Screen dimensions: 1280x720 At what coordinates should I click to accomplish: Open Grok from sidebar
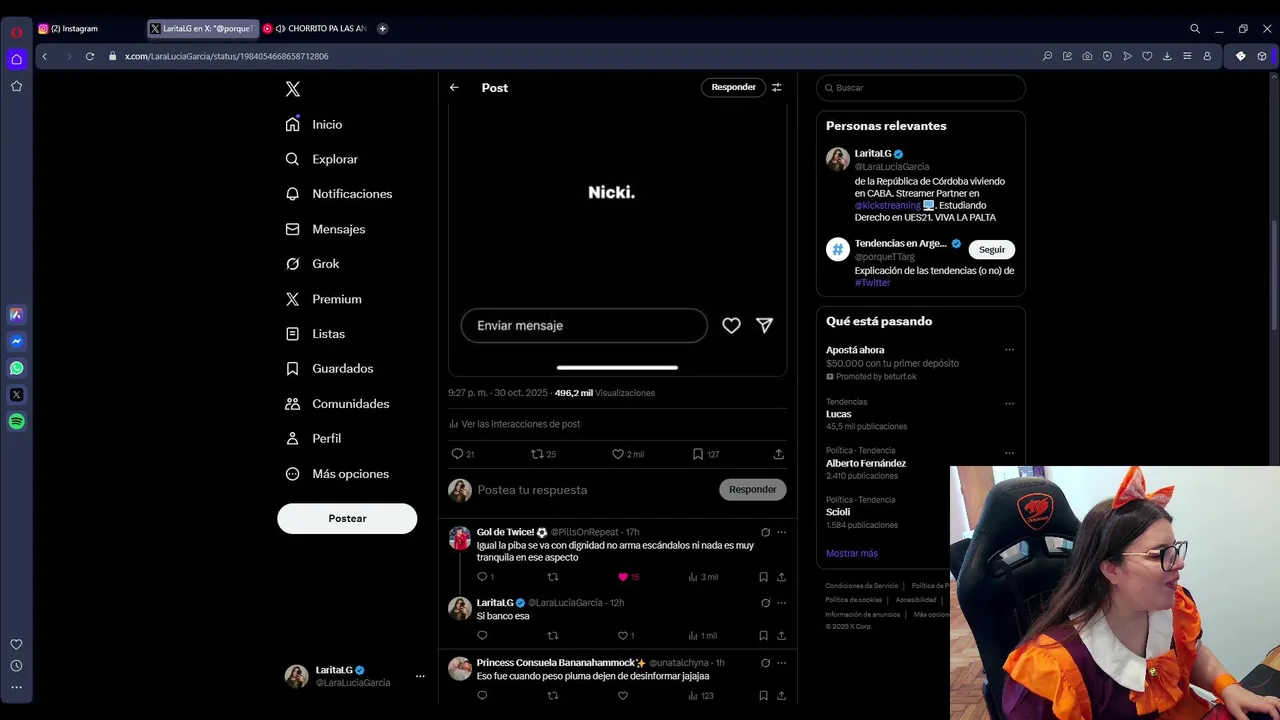coord(312,264)
